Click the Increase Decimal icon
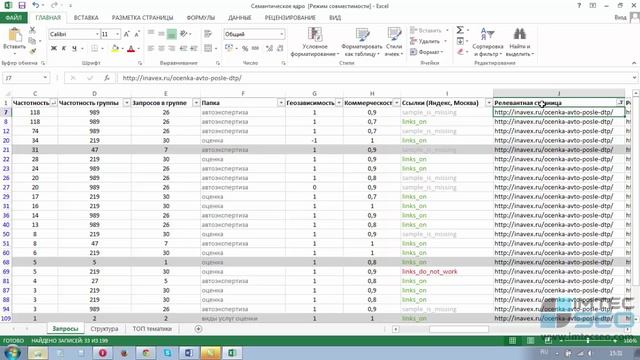The image size is (640, 360). coord(269,49)
